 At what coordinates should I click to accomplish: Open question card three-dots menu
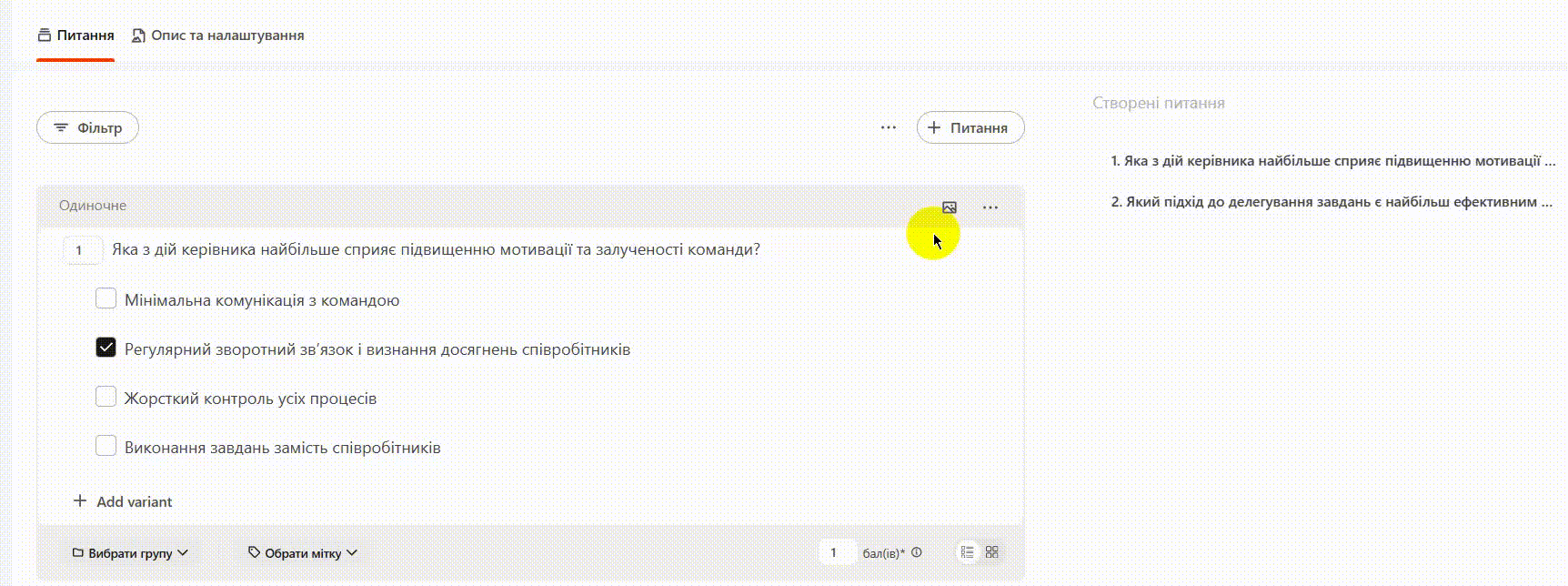click(990, 207)
